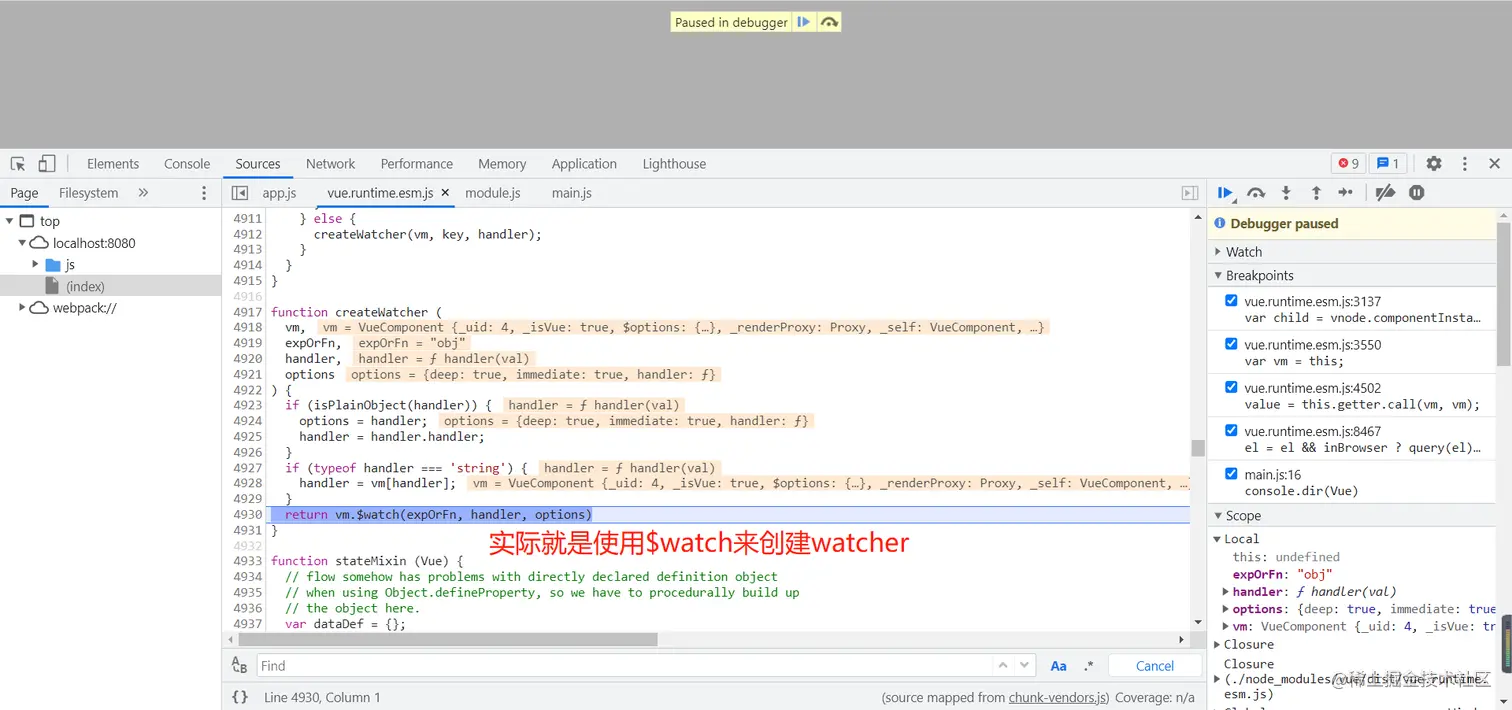Expand the vm VueComponent variable
1512x710 pixels.
[x=1227, y=627]
